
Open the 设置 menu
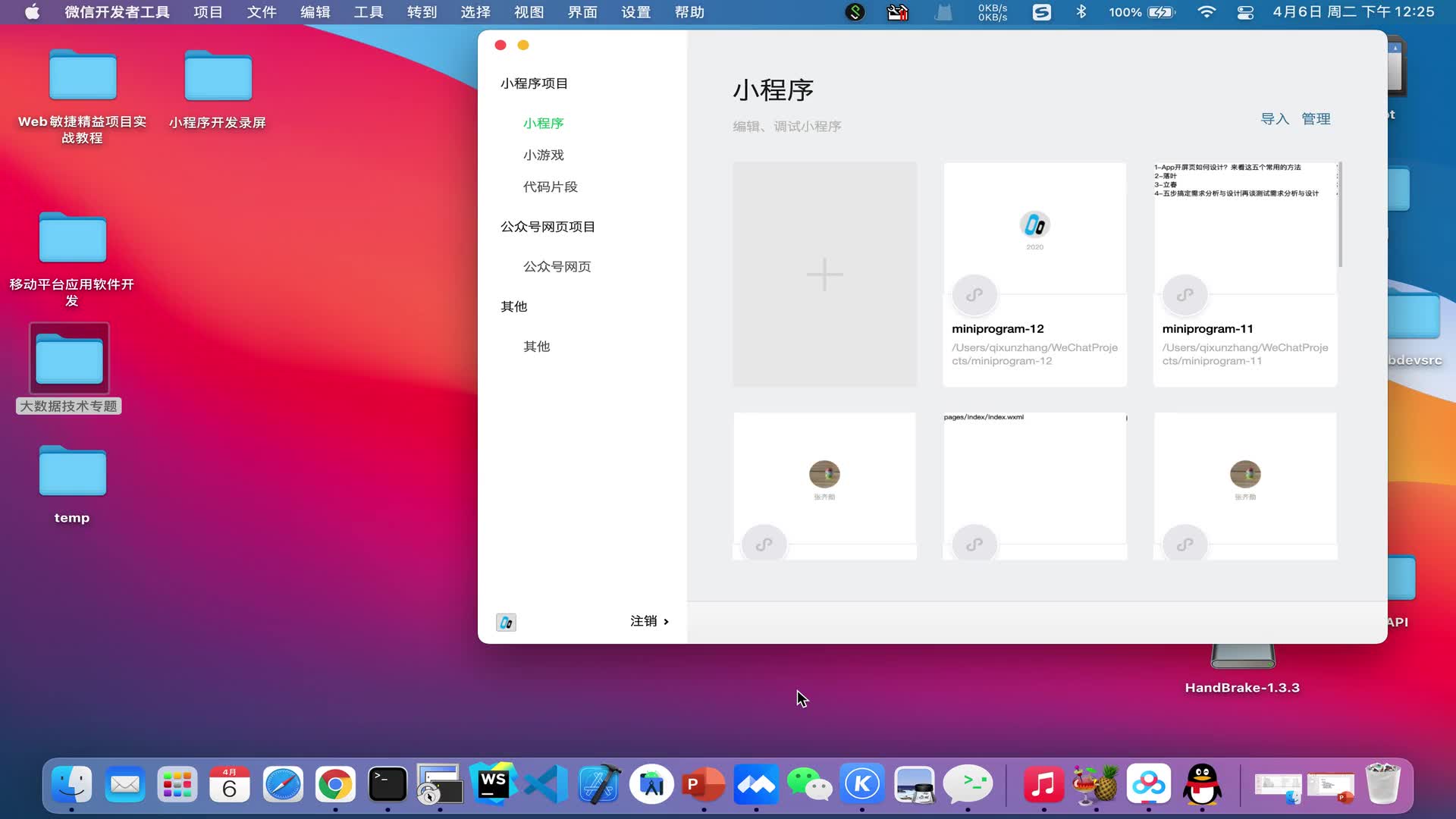click(x=635, y=12)
